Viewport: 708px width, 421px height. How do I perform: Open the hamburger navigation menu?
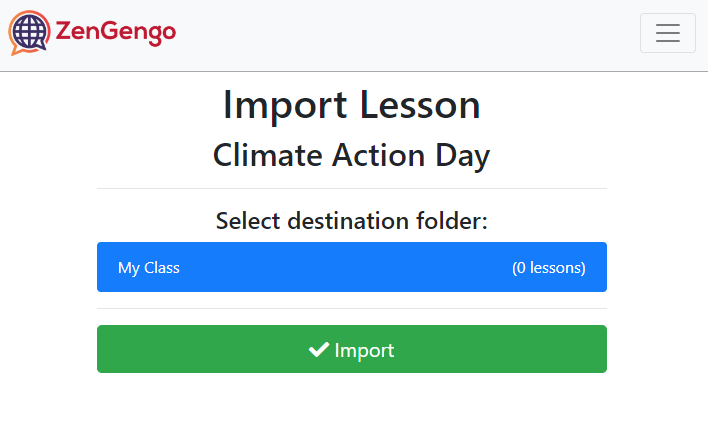667,33
